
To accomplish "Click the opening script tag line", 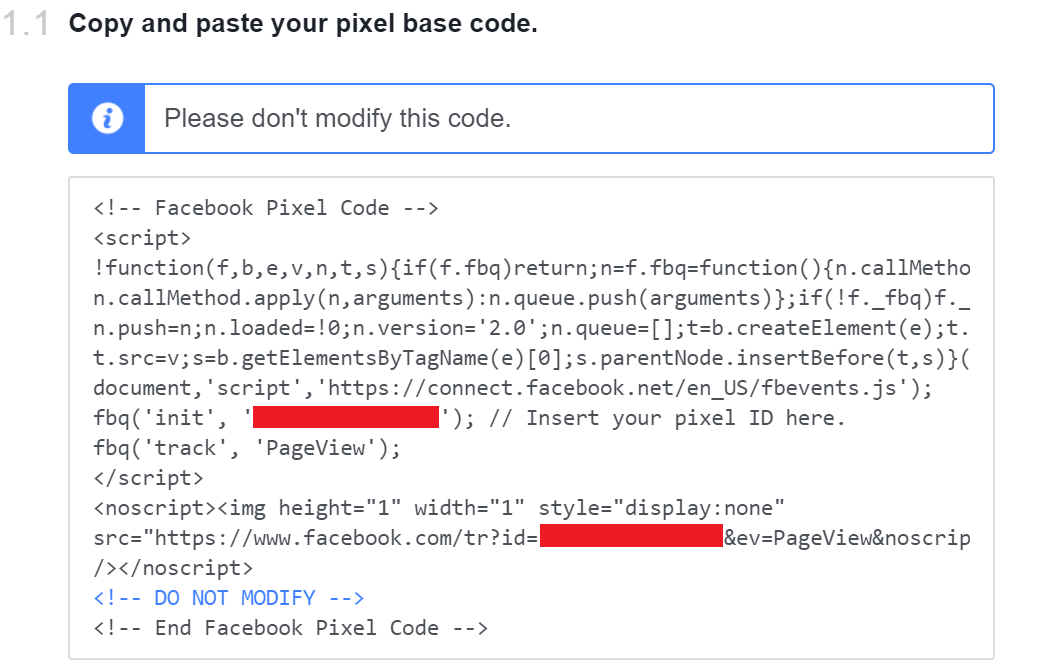I will tap(142, 238).
